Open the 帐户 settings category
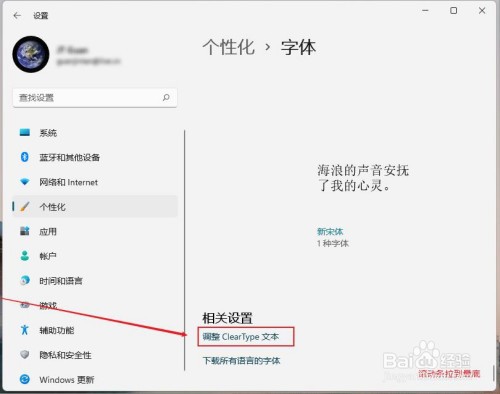This screenshot has width=500, height=394. [x=95, y=256]
